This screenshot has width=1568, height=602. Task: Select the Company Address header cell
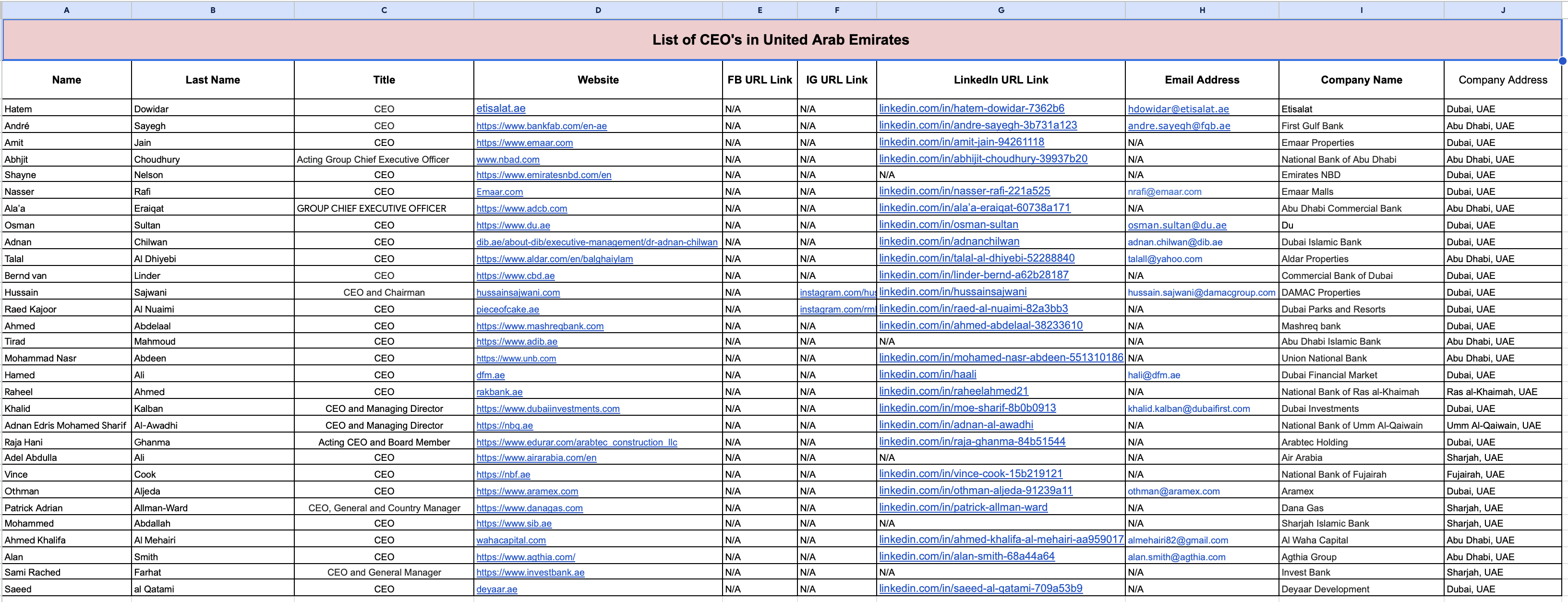tap(1503, 80)
